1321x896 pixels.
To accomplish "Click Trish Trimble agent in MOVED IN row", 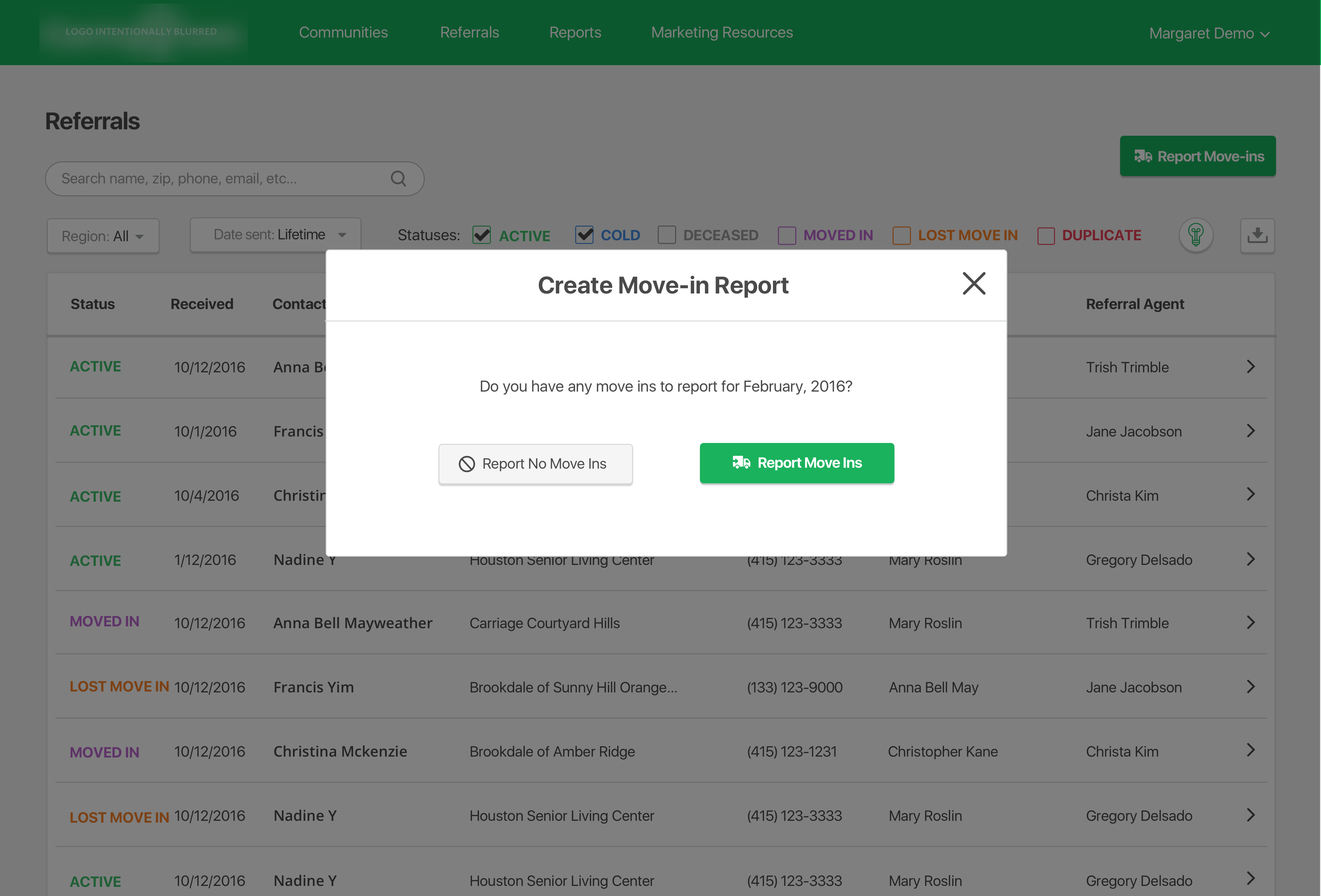I will coord(1127,623).
